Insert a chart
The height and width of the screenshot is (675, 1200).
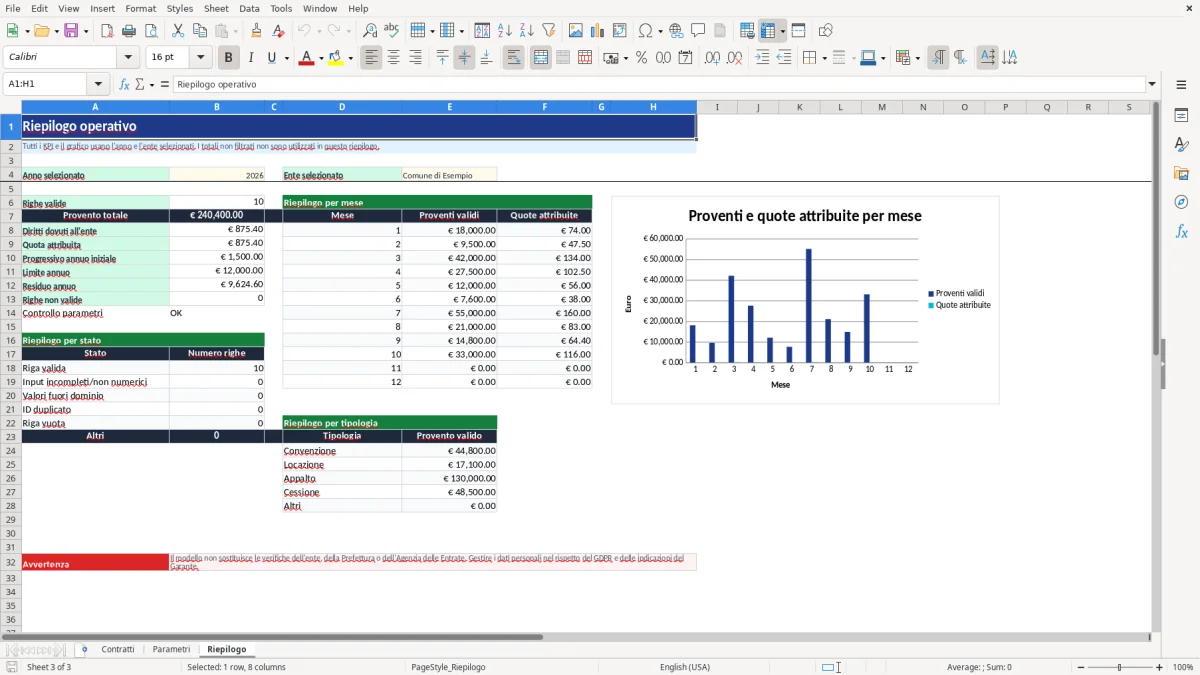pyautogui.click(x=598, y=31)
